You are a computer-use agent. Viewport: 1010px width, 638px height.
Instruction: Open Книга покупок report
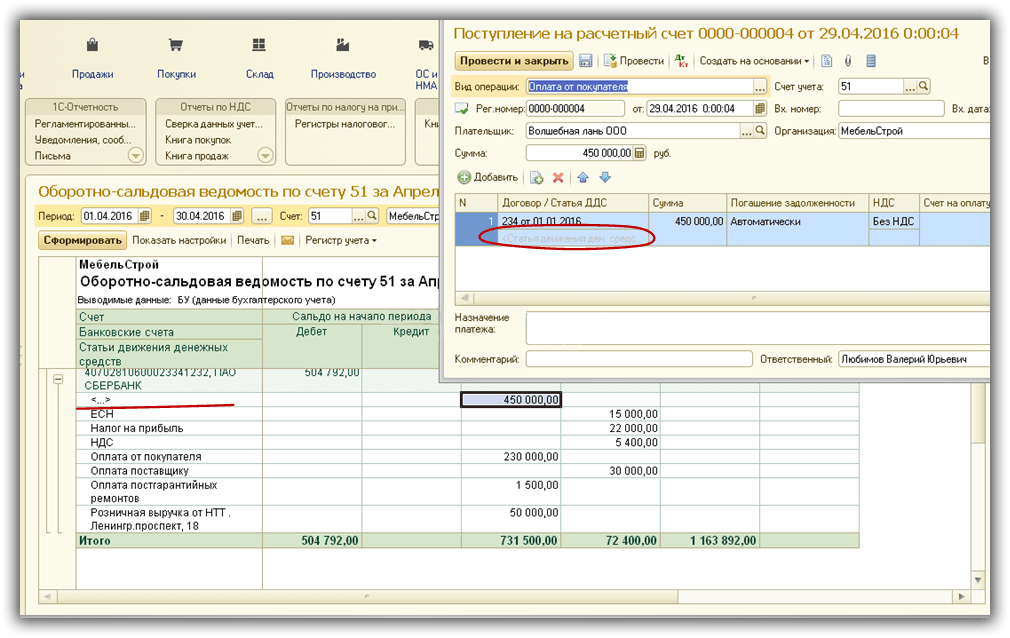198,141
